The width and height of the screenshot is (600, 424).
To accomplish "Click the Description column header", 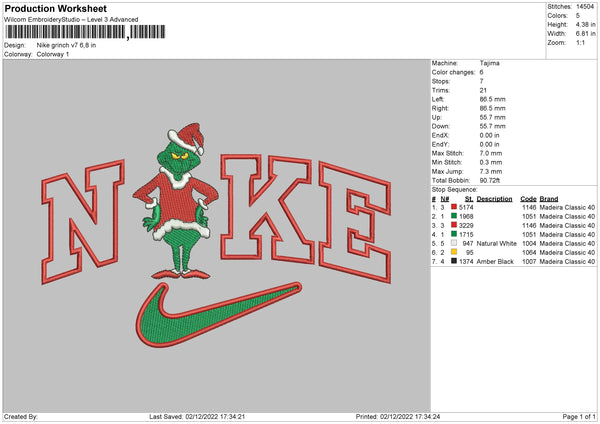I will (x=494, y=199).
